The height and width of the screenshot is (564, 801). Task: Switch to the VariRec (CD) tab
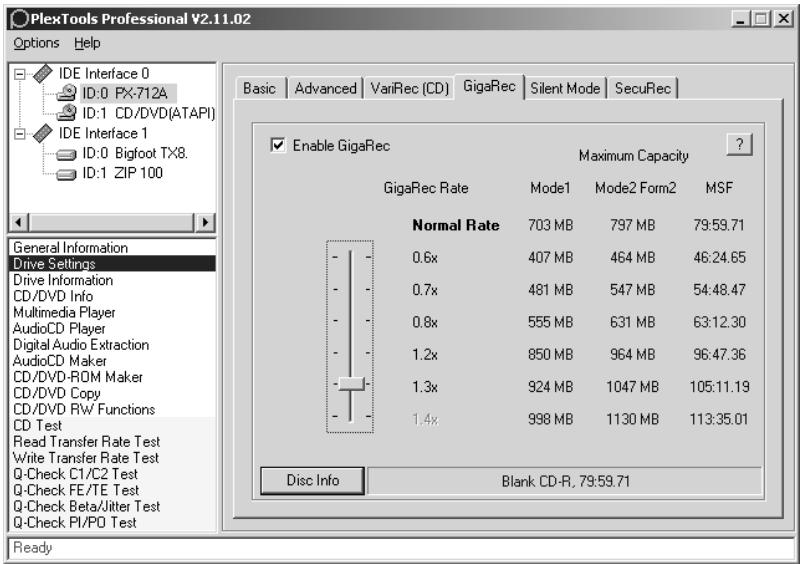(410, 88)
